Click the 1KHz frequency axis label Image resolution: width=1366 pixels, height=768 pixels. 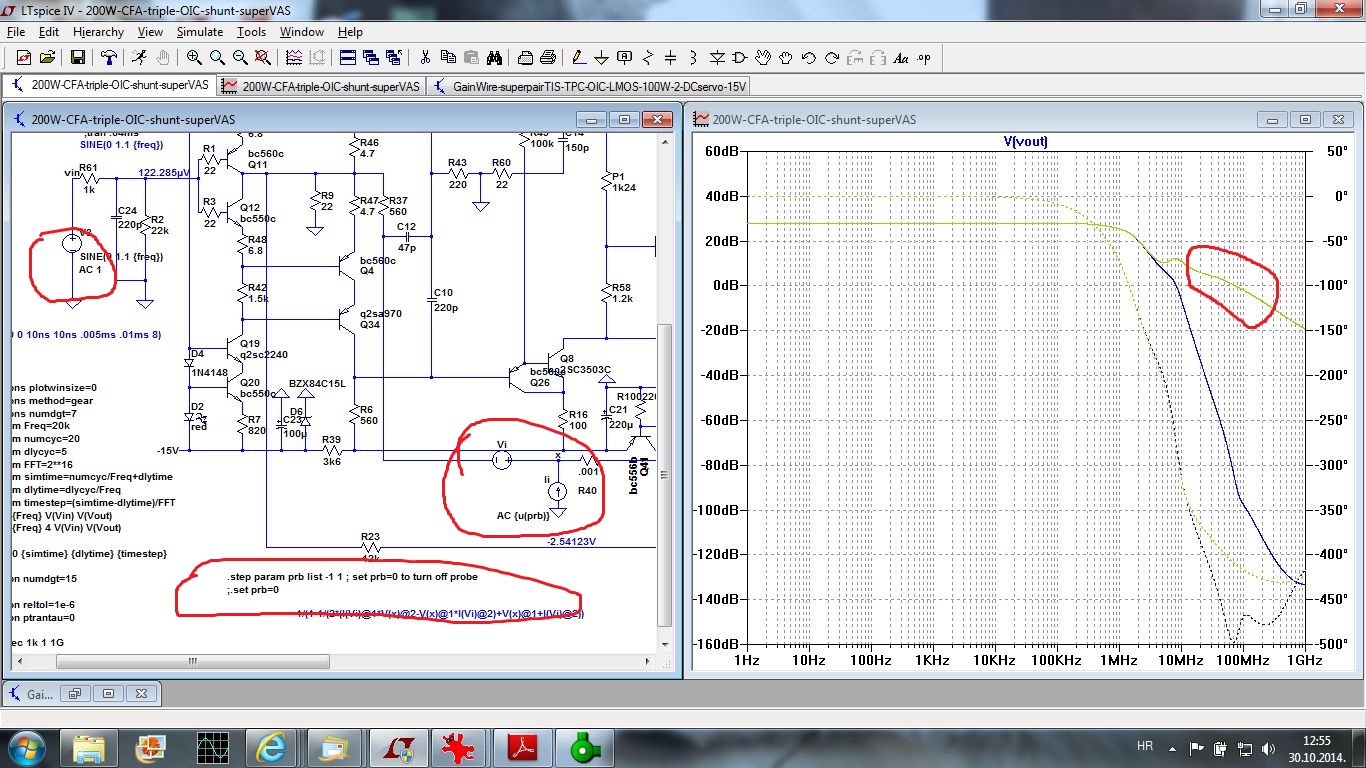point(932,660)
